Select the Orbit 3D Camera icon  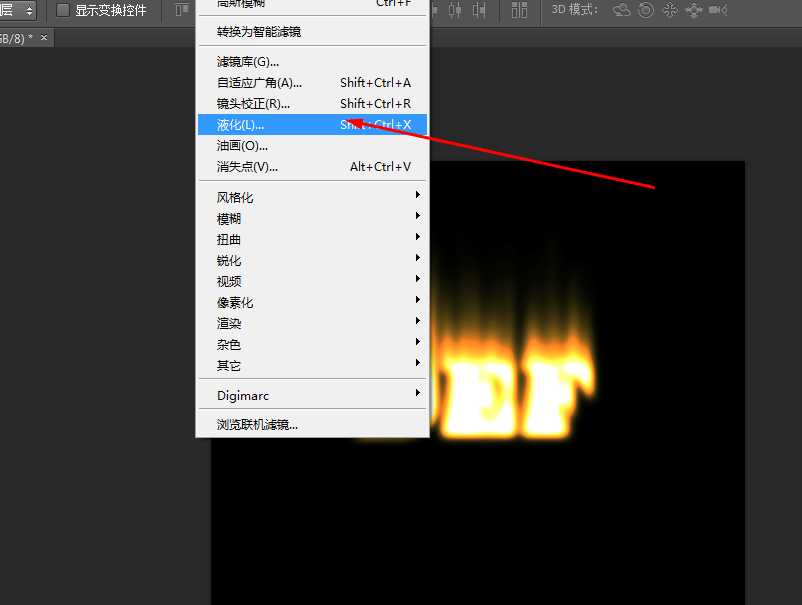pos(620,10)
